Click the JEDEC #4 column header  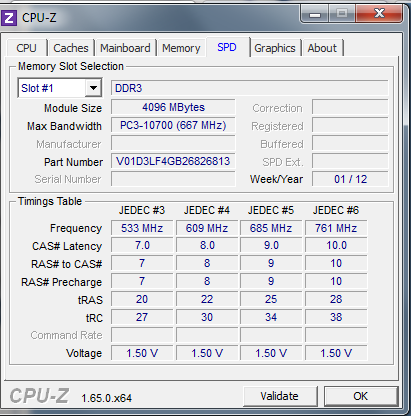pos(207,210)
